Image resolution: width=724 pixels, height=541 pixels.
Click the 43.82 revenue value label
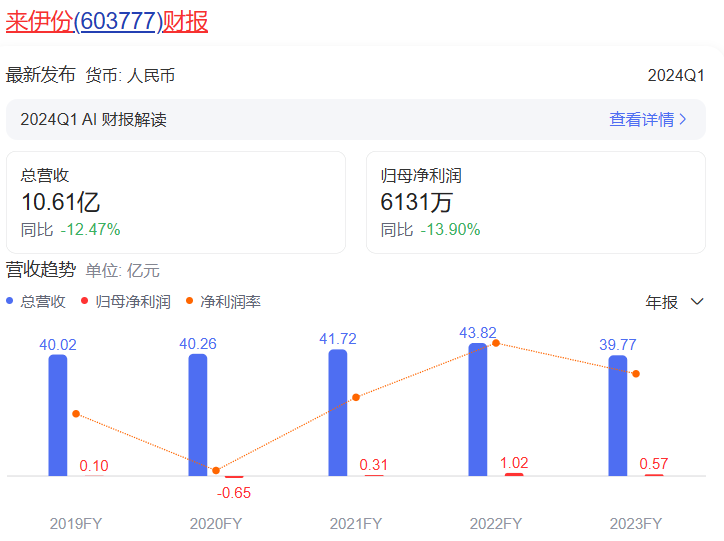pos(477,333)
